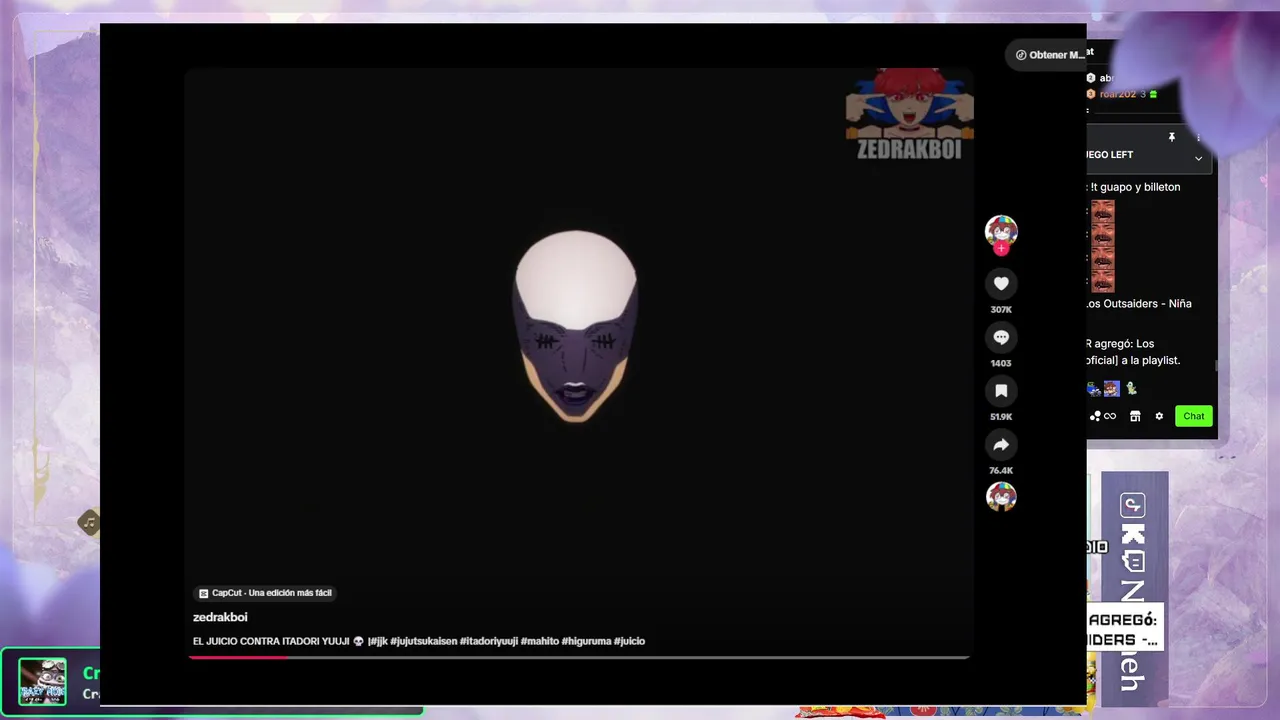Collapse the pinned EGO LEFT message chevron
The height and width of the screenshot is (720, 1280).
click(1198, 158)
